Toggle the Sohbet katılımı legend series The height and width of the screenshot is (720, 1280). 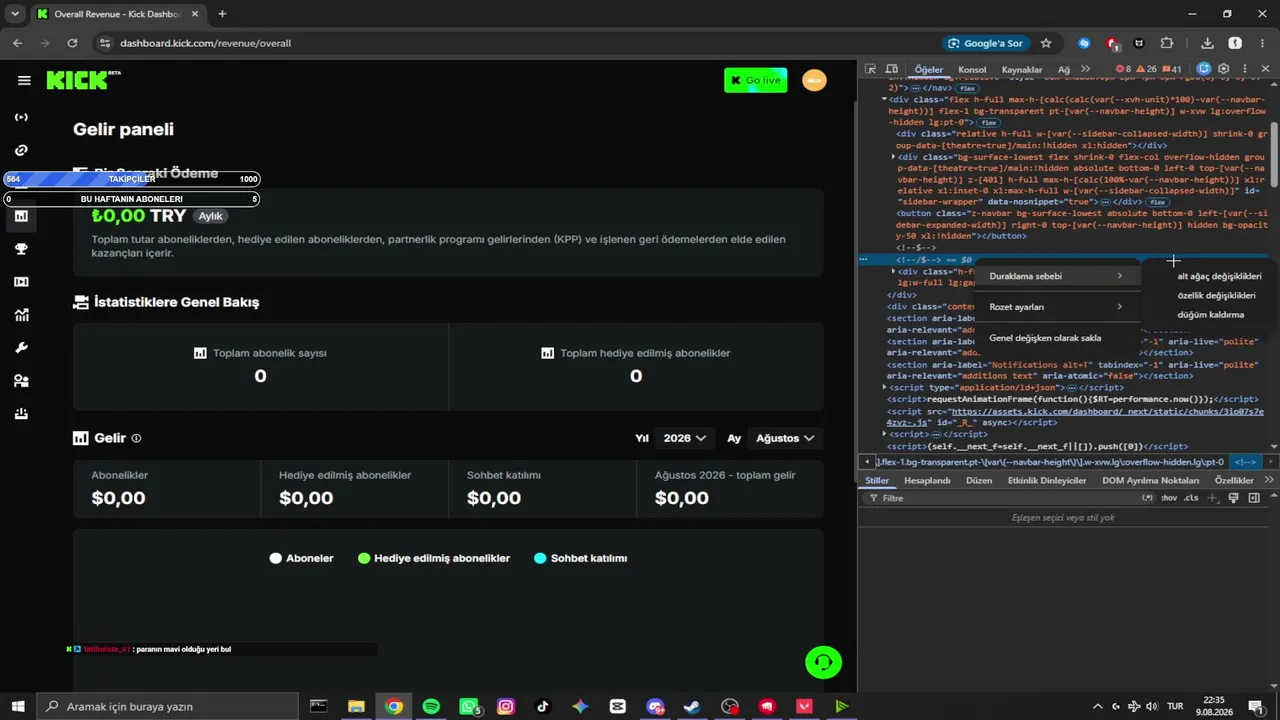[x=580, y=558]
